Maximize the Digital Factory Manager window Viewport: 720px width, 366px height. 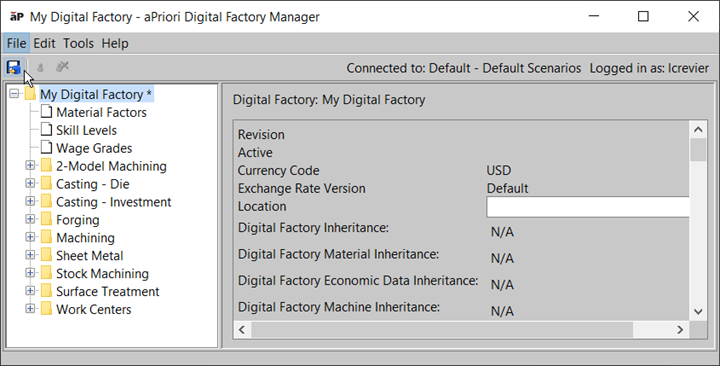tap(643, 17)
